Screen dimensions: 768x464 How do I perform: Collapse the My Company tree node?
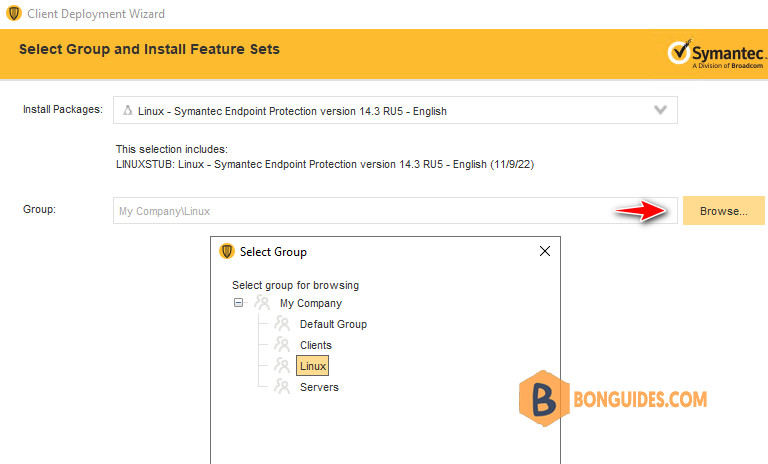(x=238, y=303)
